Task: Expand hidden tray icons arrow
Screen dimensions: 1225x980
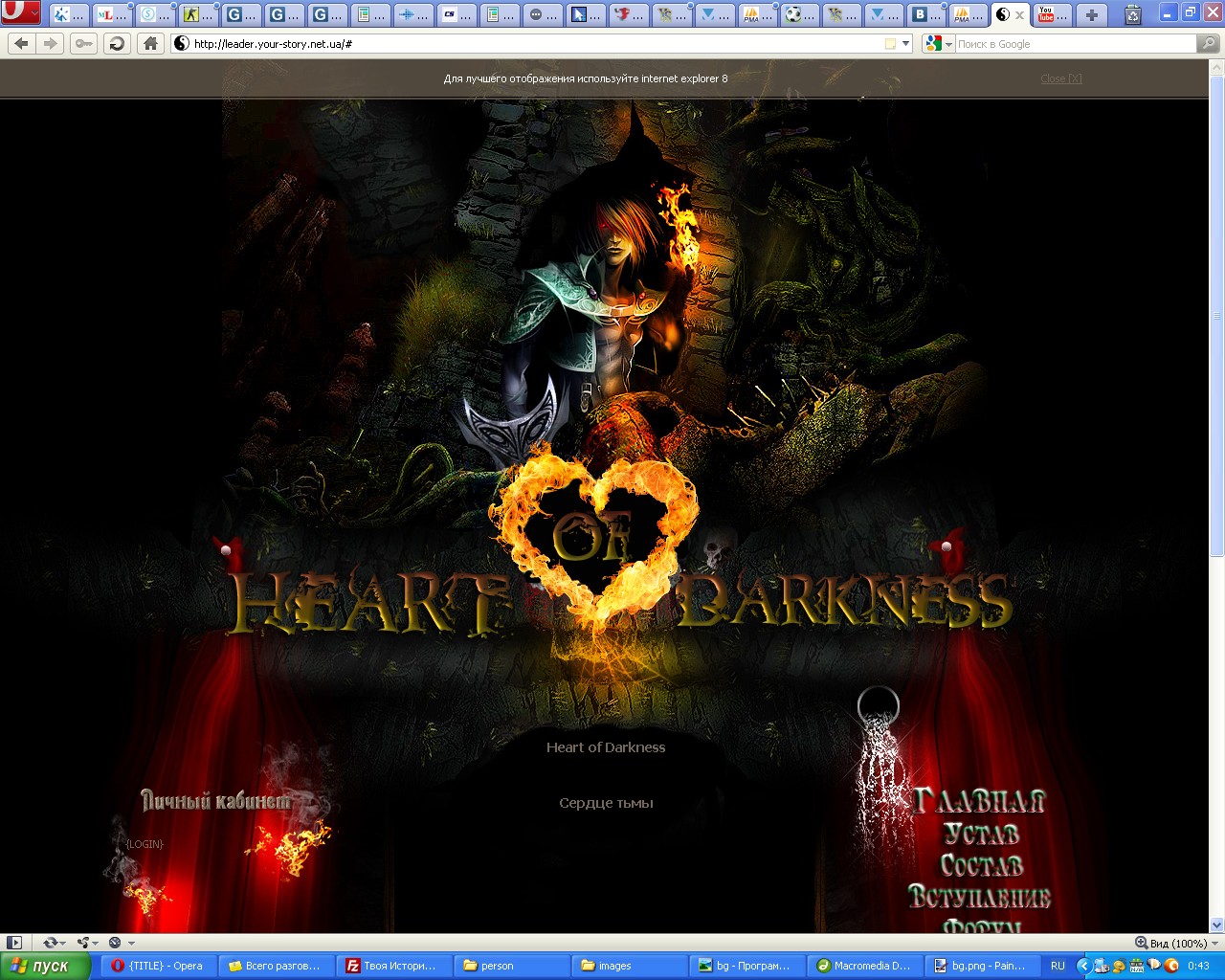Action: click(1084, 966)
